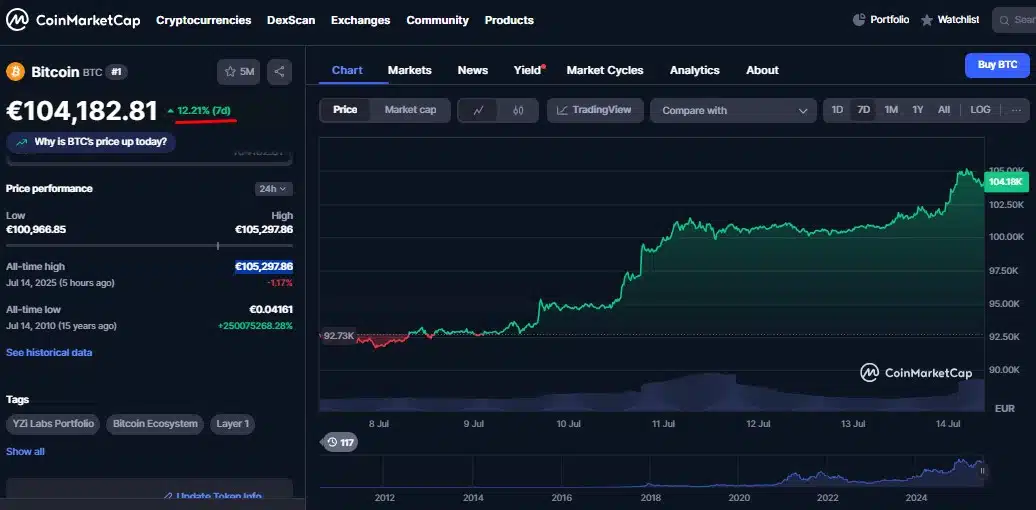Switch to the Market Cycles tab
The height and width of the screenshot is (510, 1036).
605,70
